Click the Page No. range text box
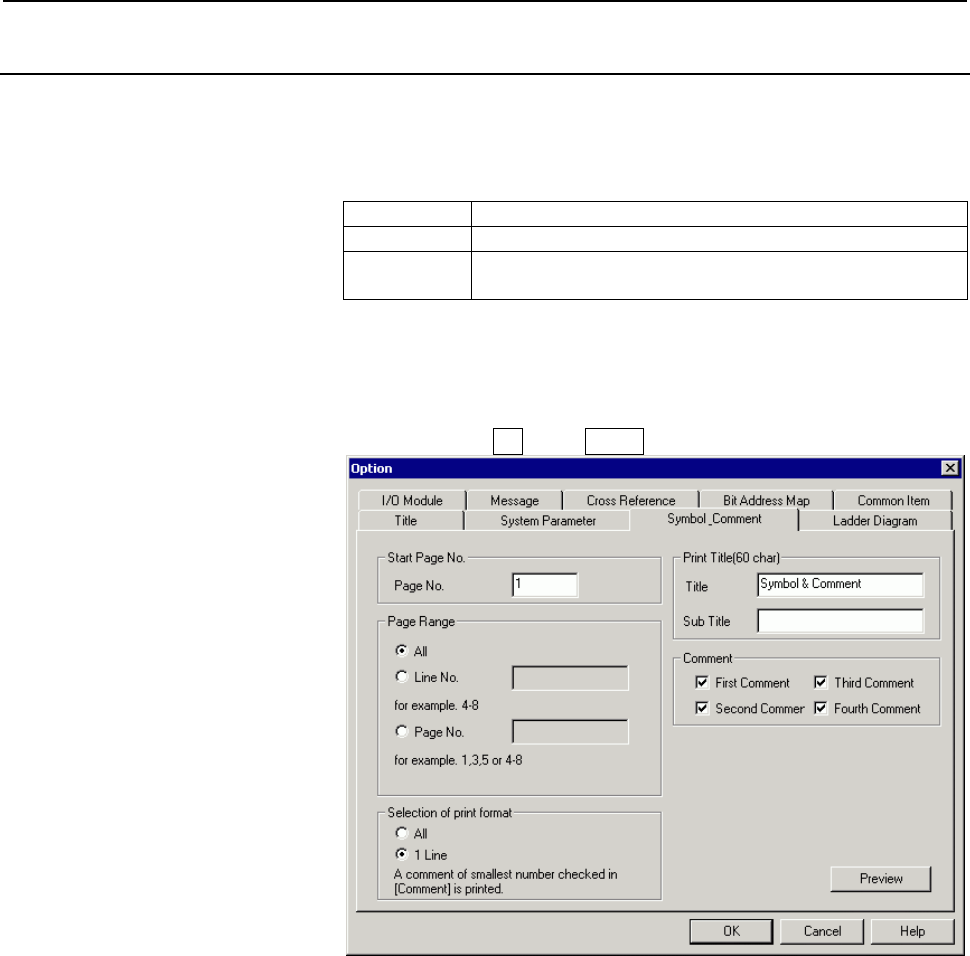Image resolution: width=970 pixels, height=956 pixels. 570,732
